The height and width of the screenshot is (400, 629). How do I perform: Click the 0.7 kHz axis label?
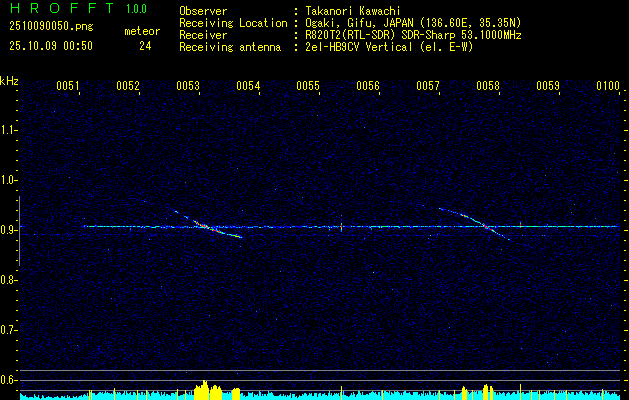[x=8, y=330]
